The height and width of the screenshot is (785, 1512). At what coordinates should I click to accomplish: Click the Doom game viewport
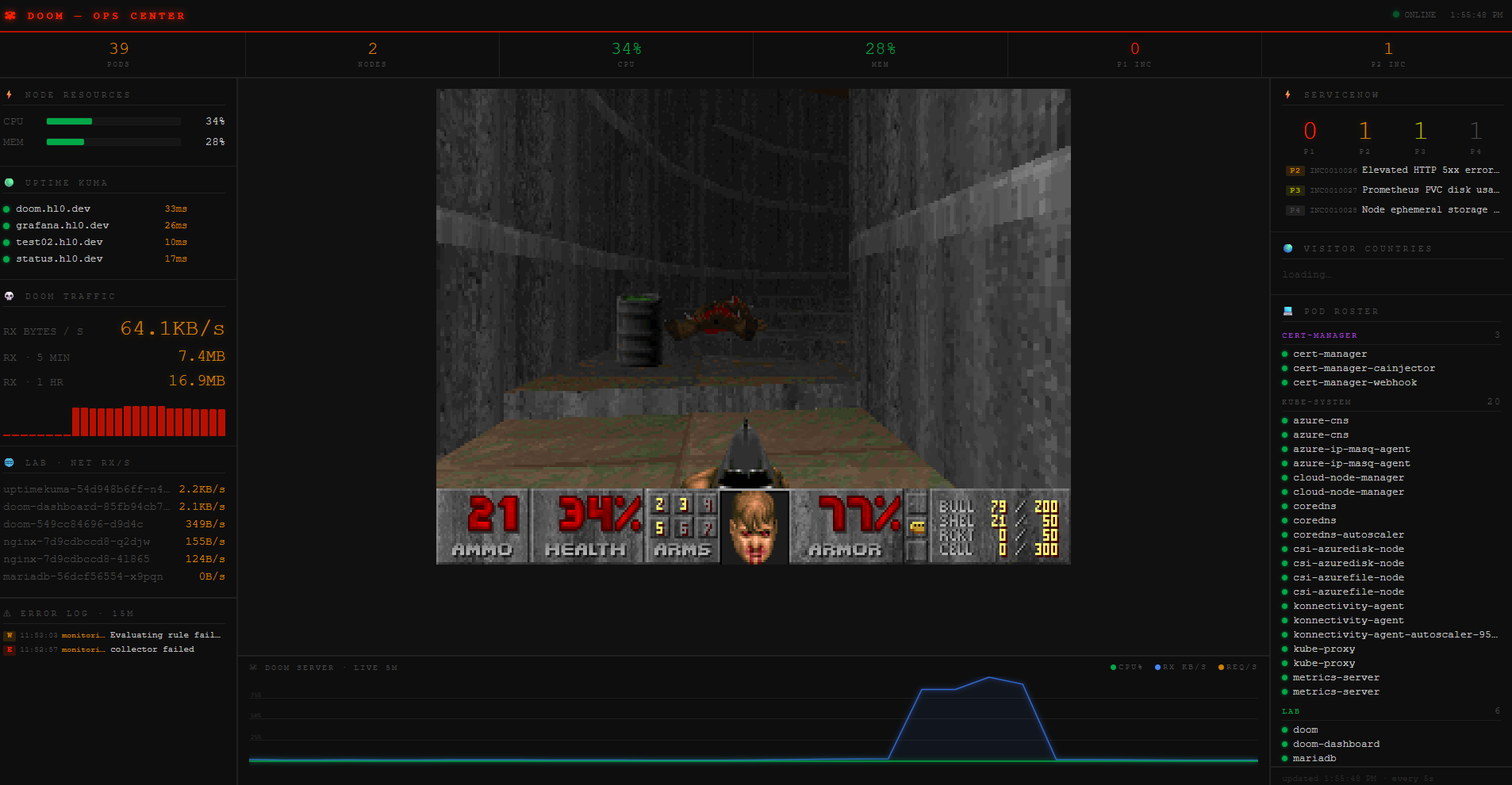point(754,327)
